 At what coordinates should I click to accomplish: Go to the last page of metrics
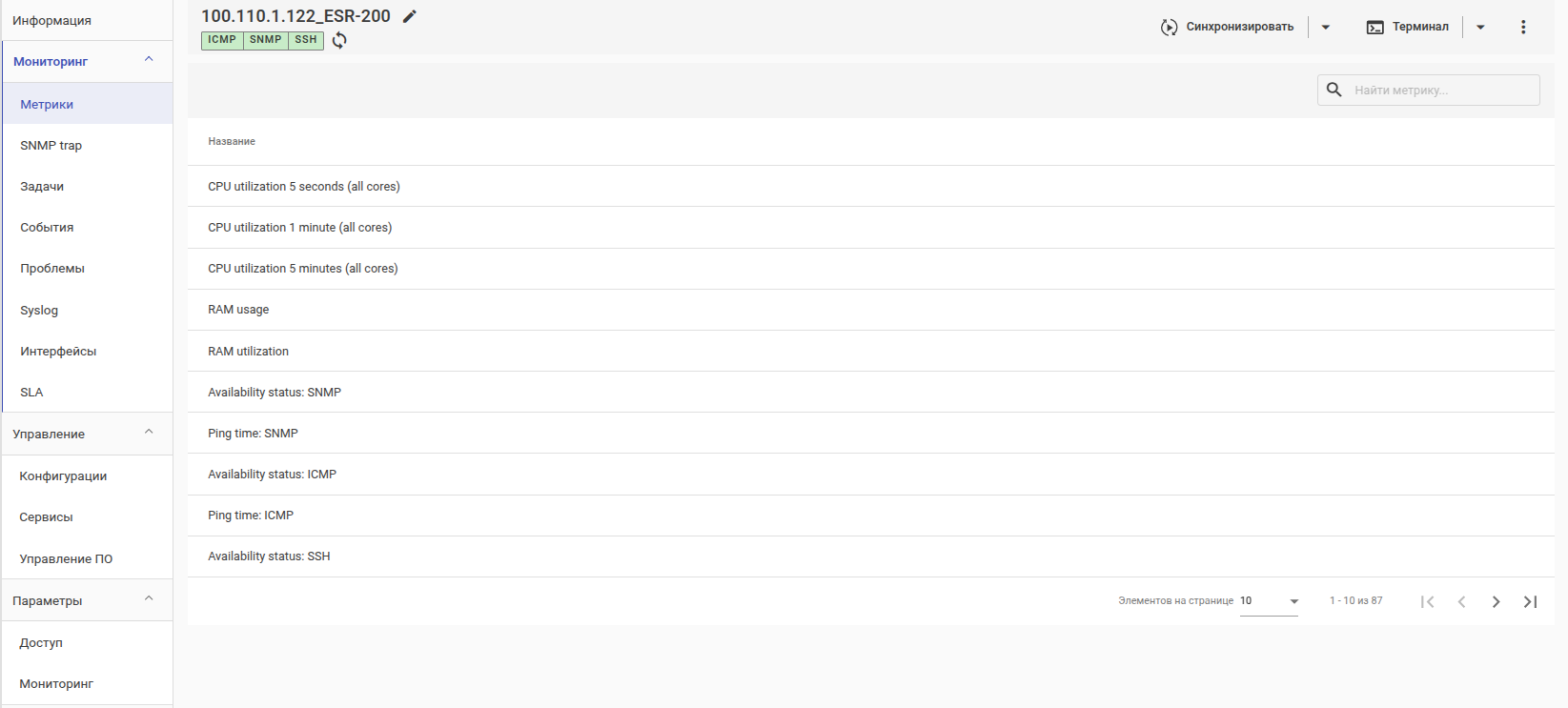coord(1530,601)
